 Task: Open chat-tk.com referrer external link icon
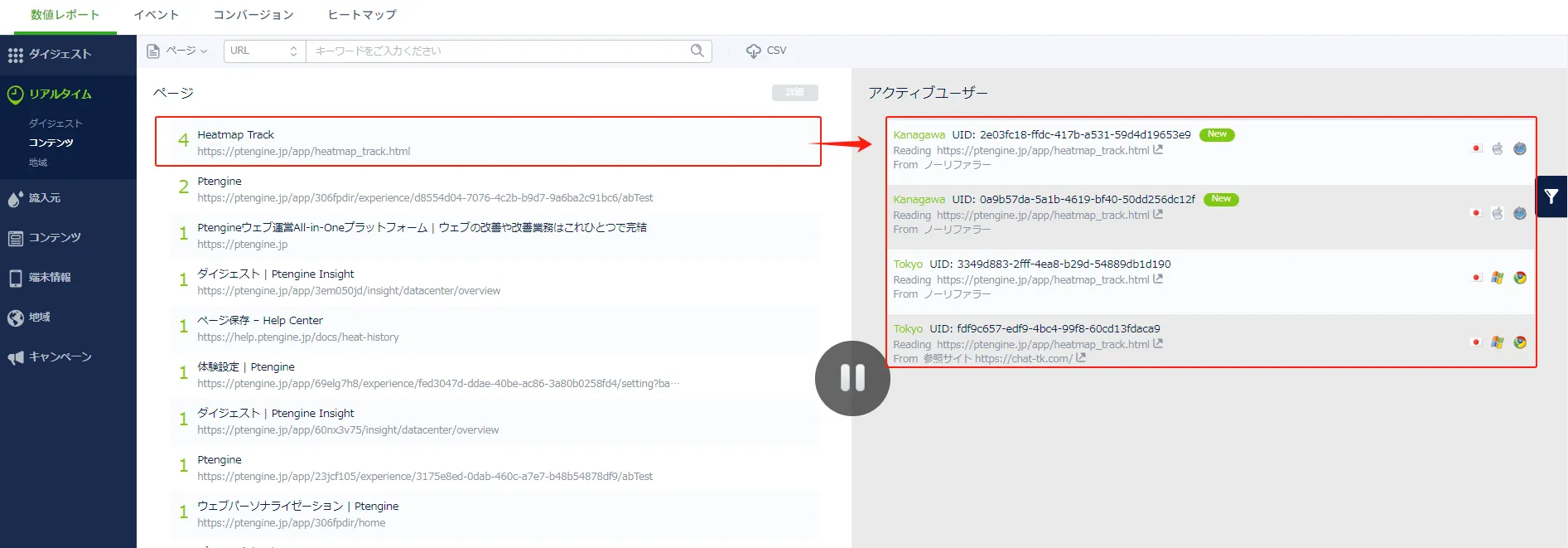tap(1081, 358)
